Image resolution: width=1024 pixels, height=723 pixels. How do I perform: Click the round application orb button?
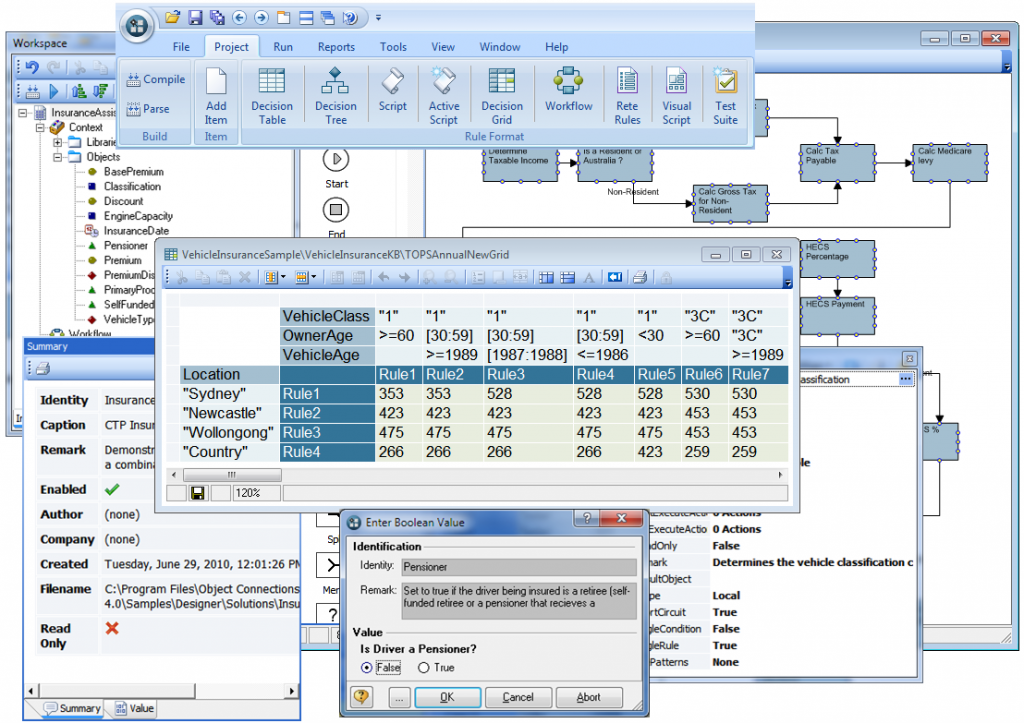pyautogui.click(x=137, y=27)
